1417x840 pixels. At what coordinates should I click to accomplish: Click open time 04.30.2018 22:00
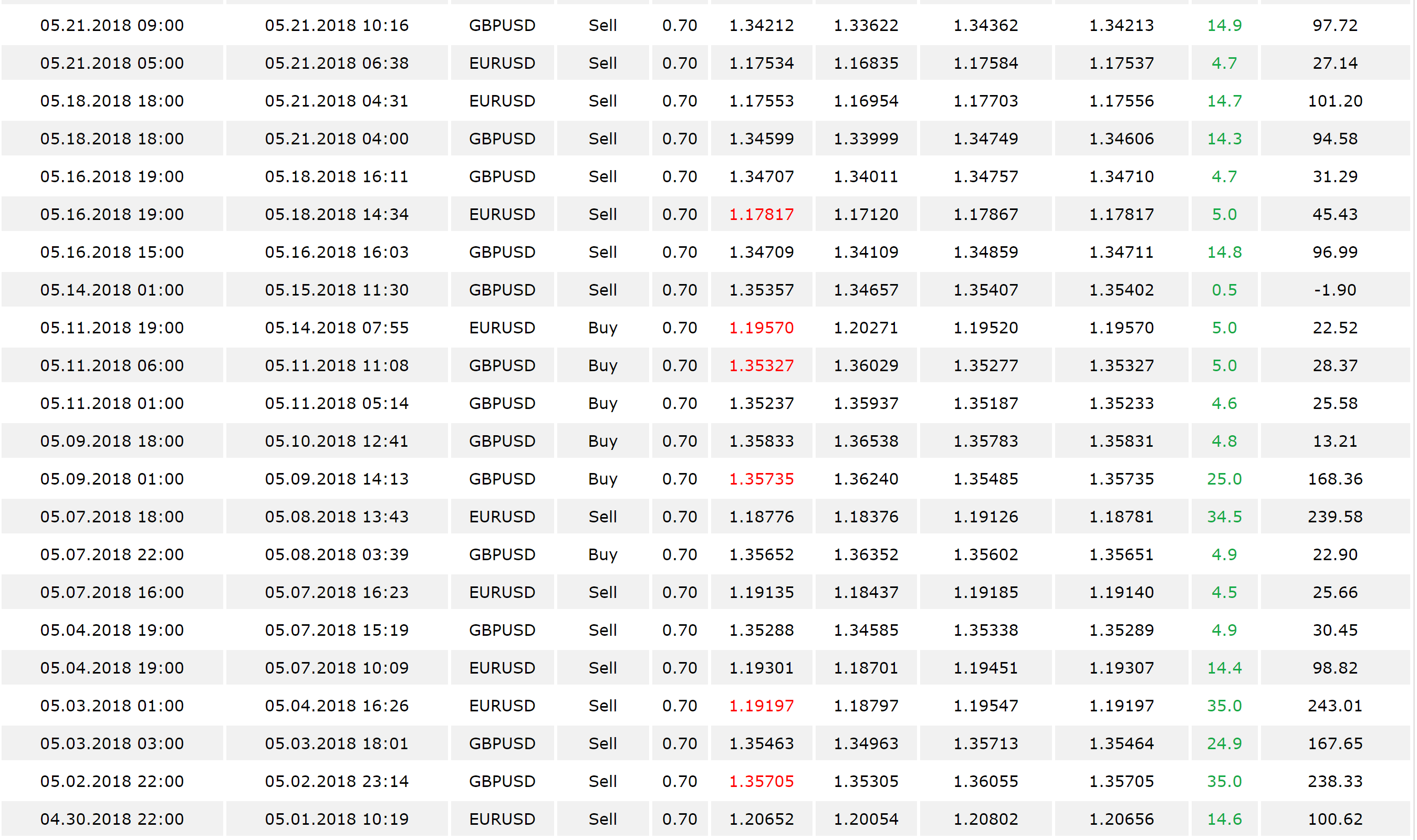(112, 820)
